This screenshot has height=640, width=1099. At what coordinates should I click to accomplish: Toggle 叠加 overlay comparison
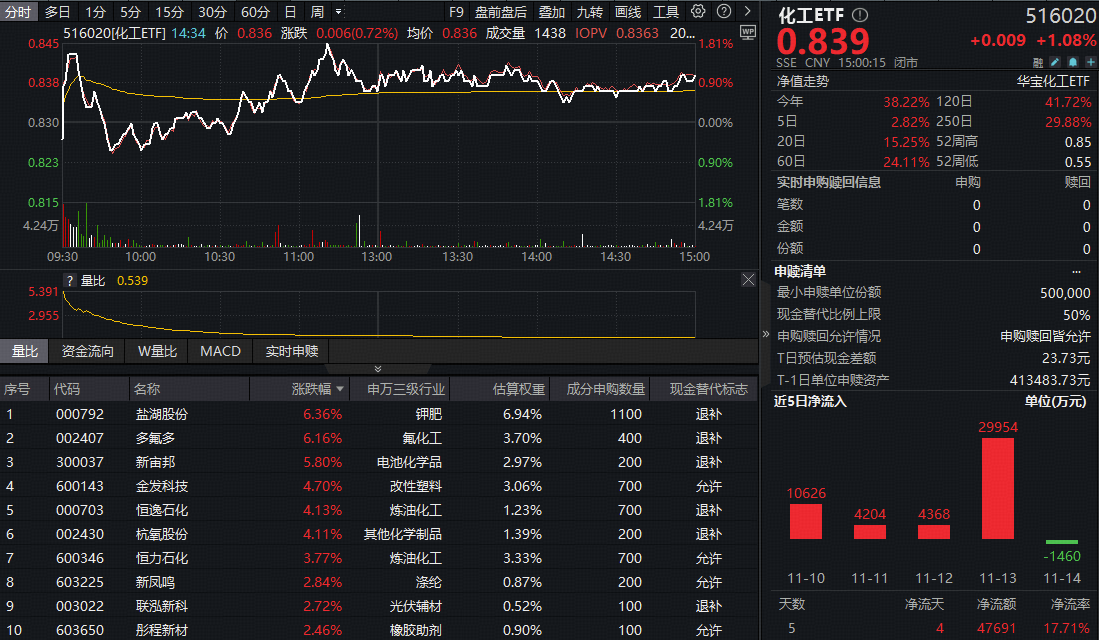pyautogui.click(x=551, y=12)
